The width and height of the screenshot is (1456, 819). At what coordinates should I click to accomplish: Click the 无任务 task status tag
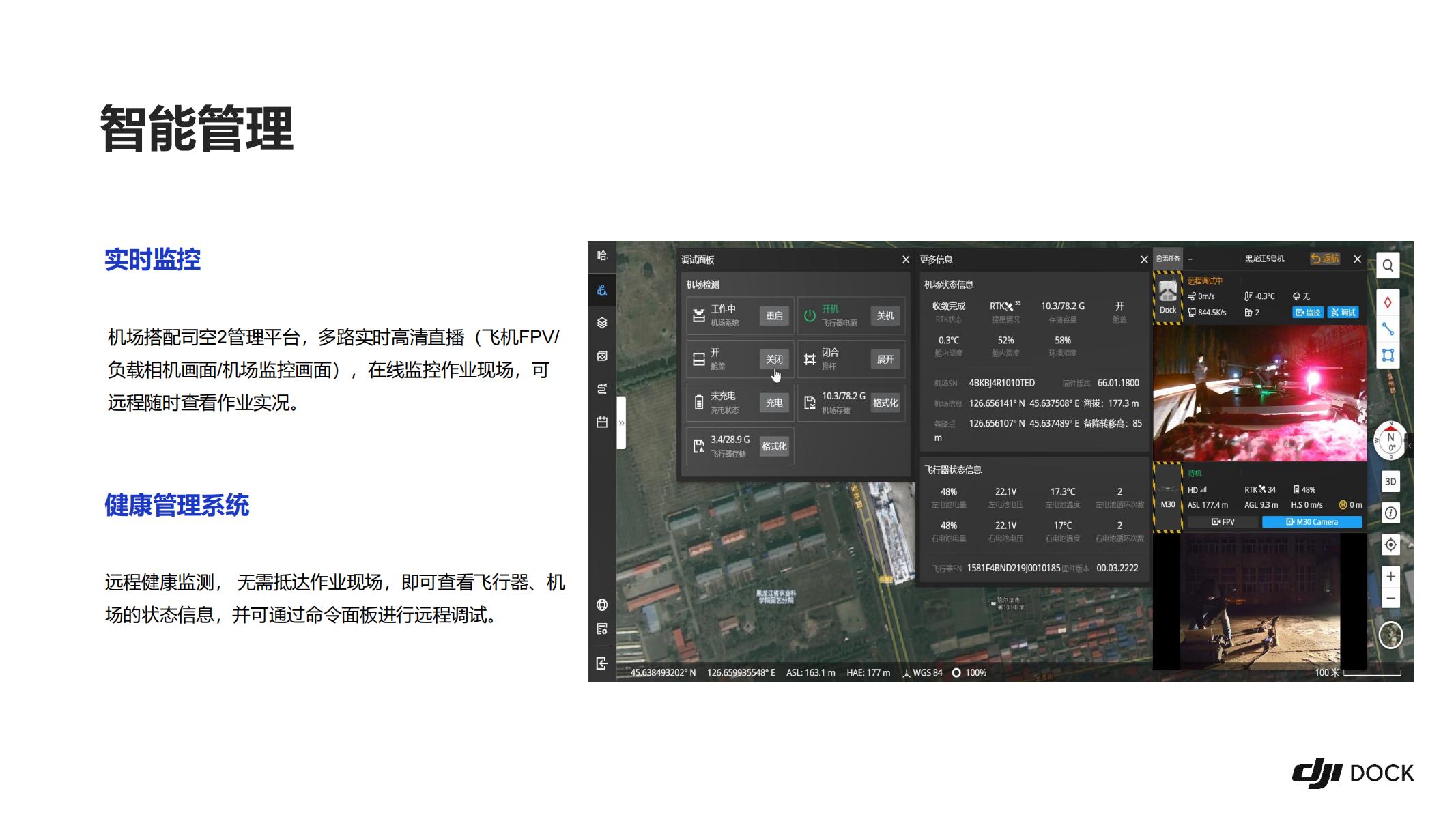pyautogui.click(x=1168, y=259)
